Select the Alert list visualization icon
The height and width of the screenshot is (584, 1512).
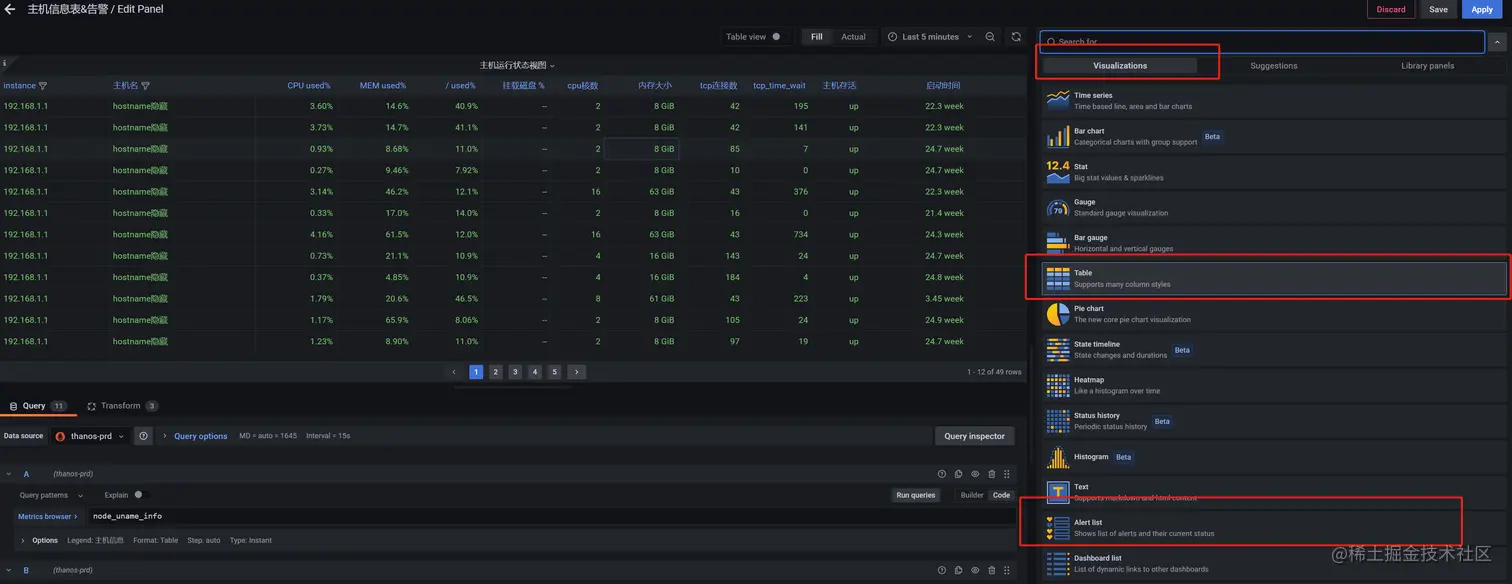coord(1057,528)
